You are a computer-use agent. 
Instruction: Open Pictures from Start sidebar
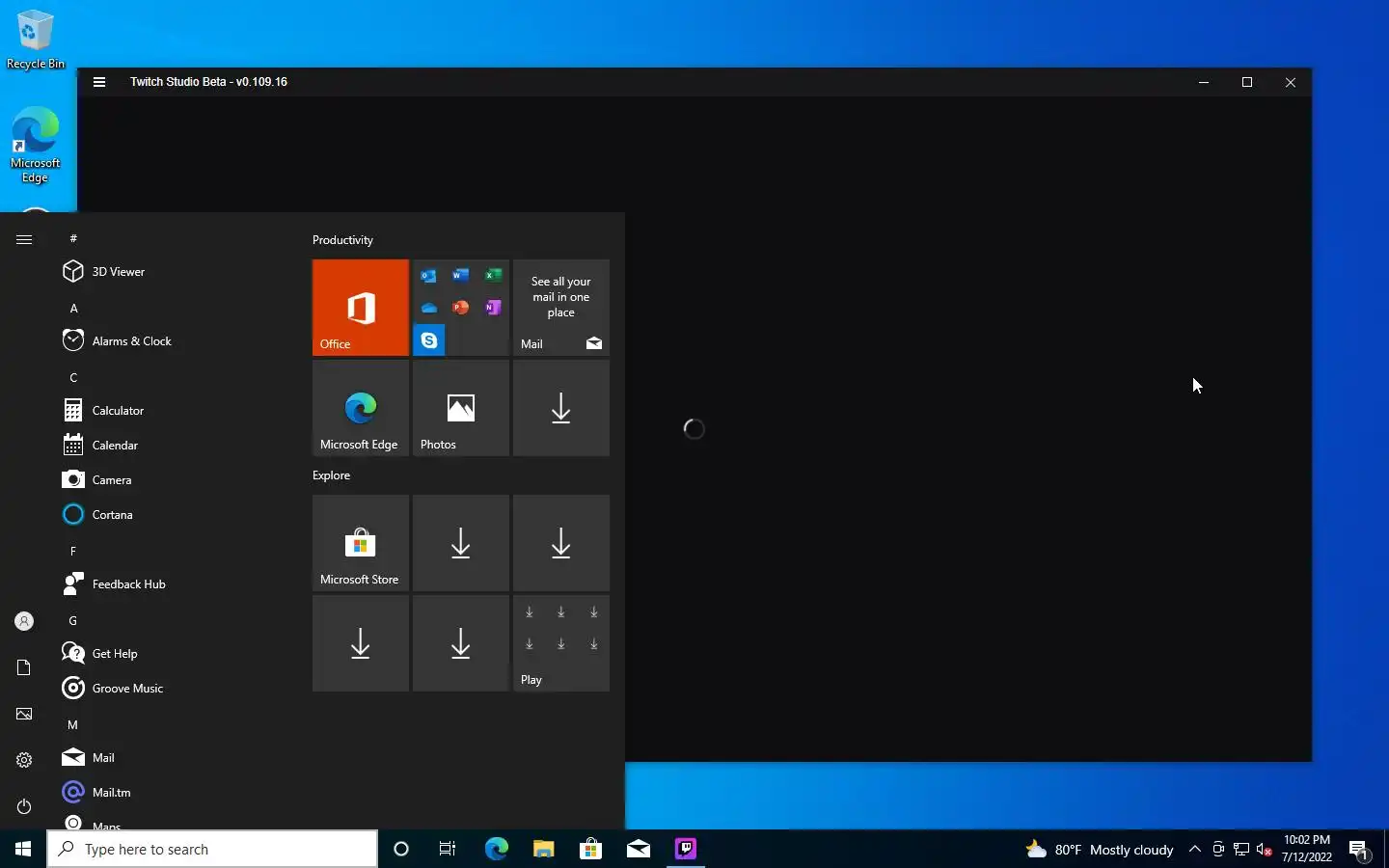coord(24,714)
